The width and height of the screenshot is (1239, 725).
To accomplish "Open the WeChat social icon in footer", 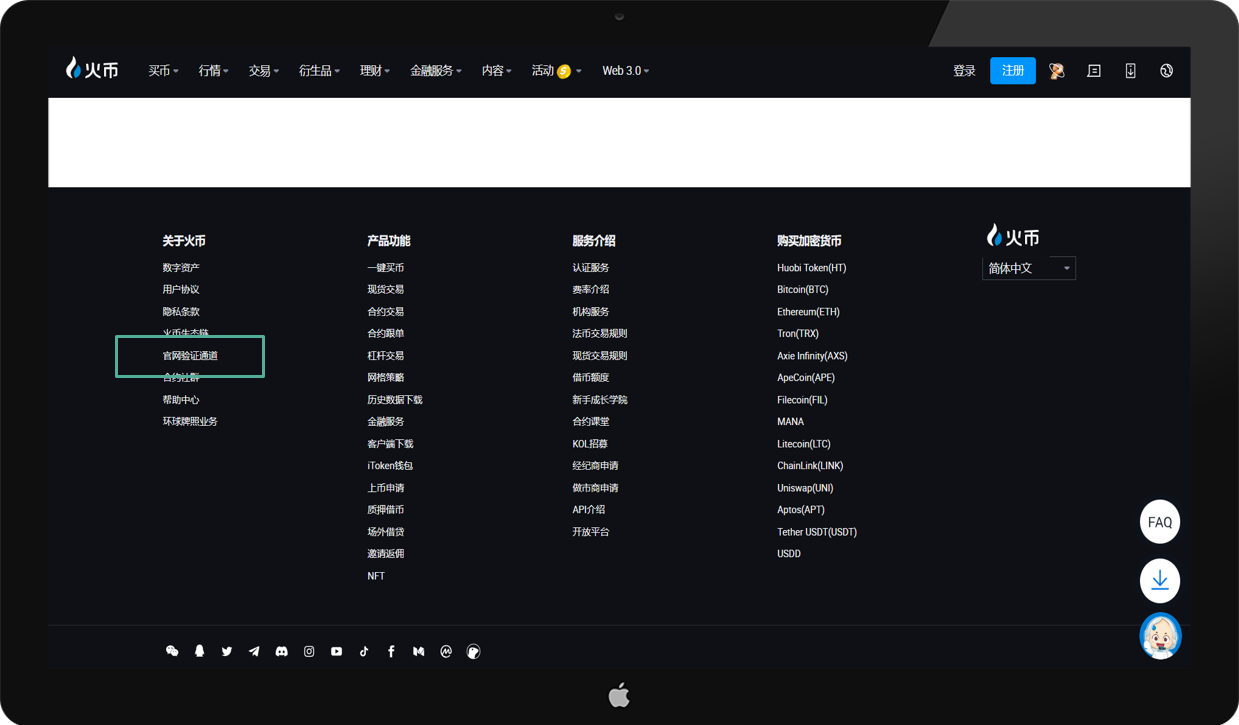I will click(x=172, y=651).
